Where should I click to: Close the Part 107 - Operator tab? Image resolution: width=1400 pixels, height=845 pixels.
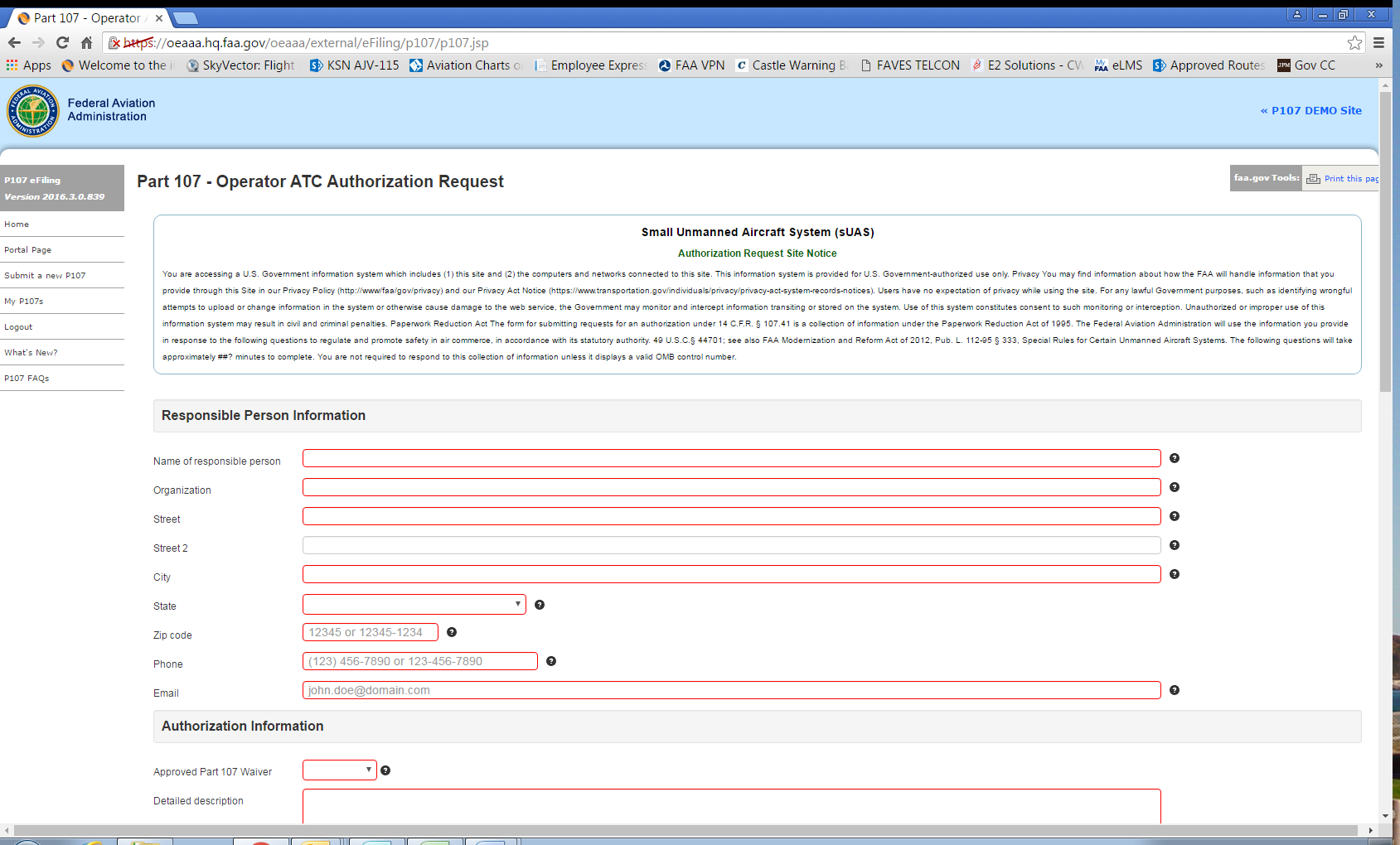pos(159,18)
